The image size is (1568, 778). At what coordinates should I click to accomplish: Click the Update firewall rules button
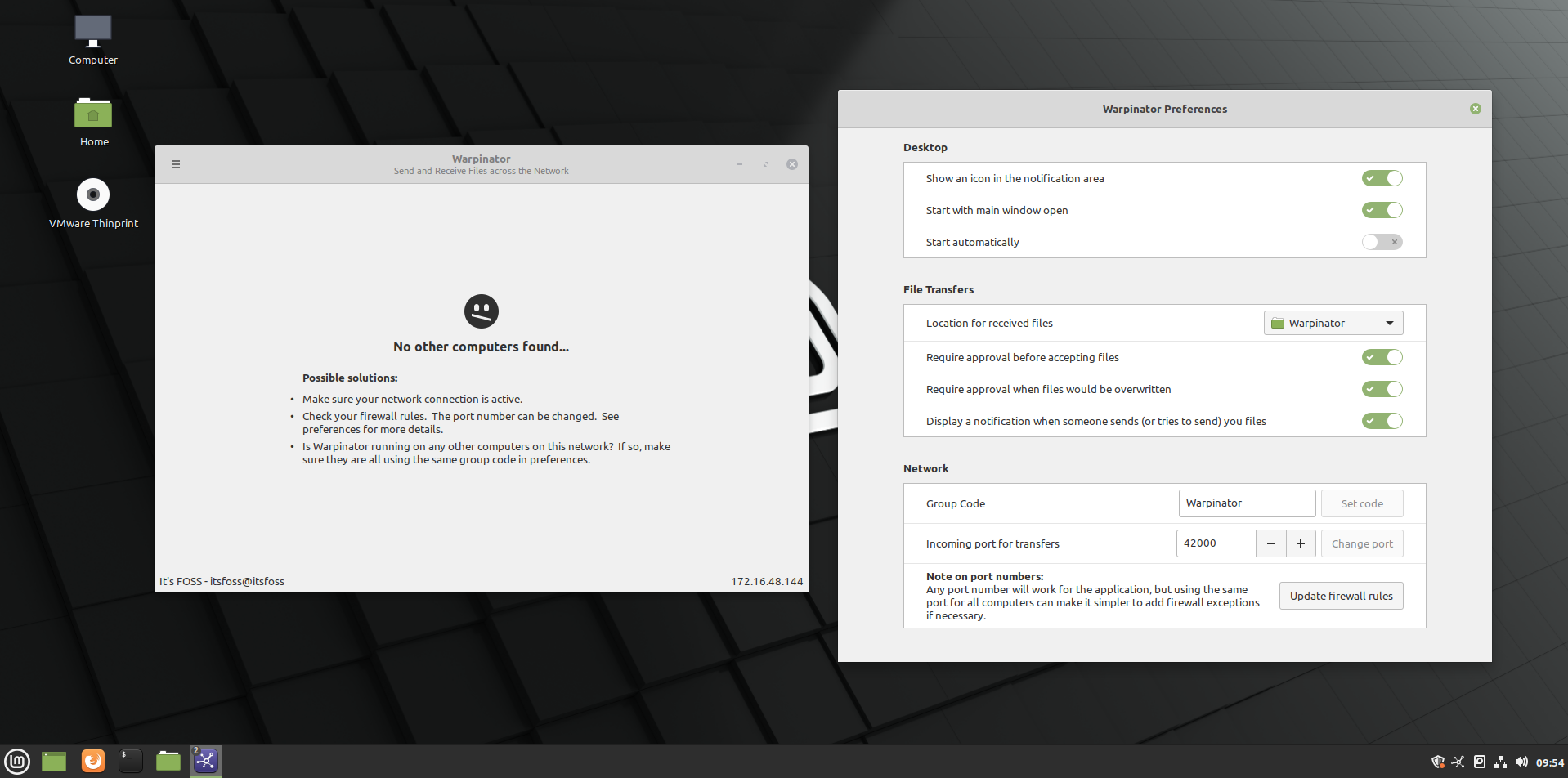click(x=1341, y=596)
